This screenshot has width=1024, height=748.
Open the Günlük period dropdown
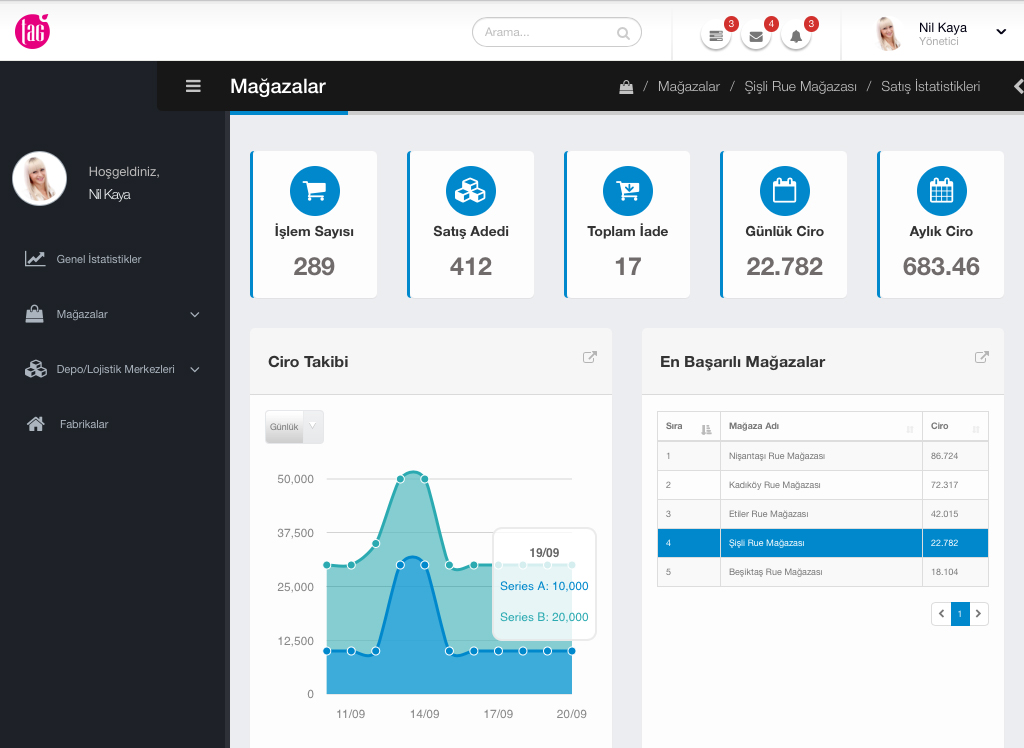coord(294,427)
